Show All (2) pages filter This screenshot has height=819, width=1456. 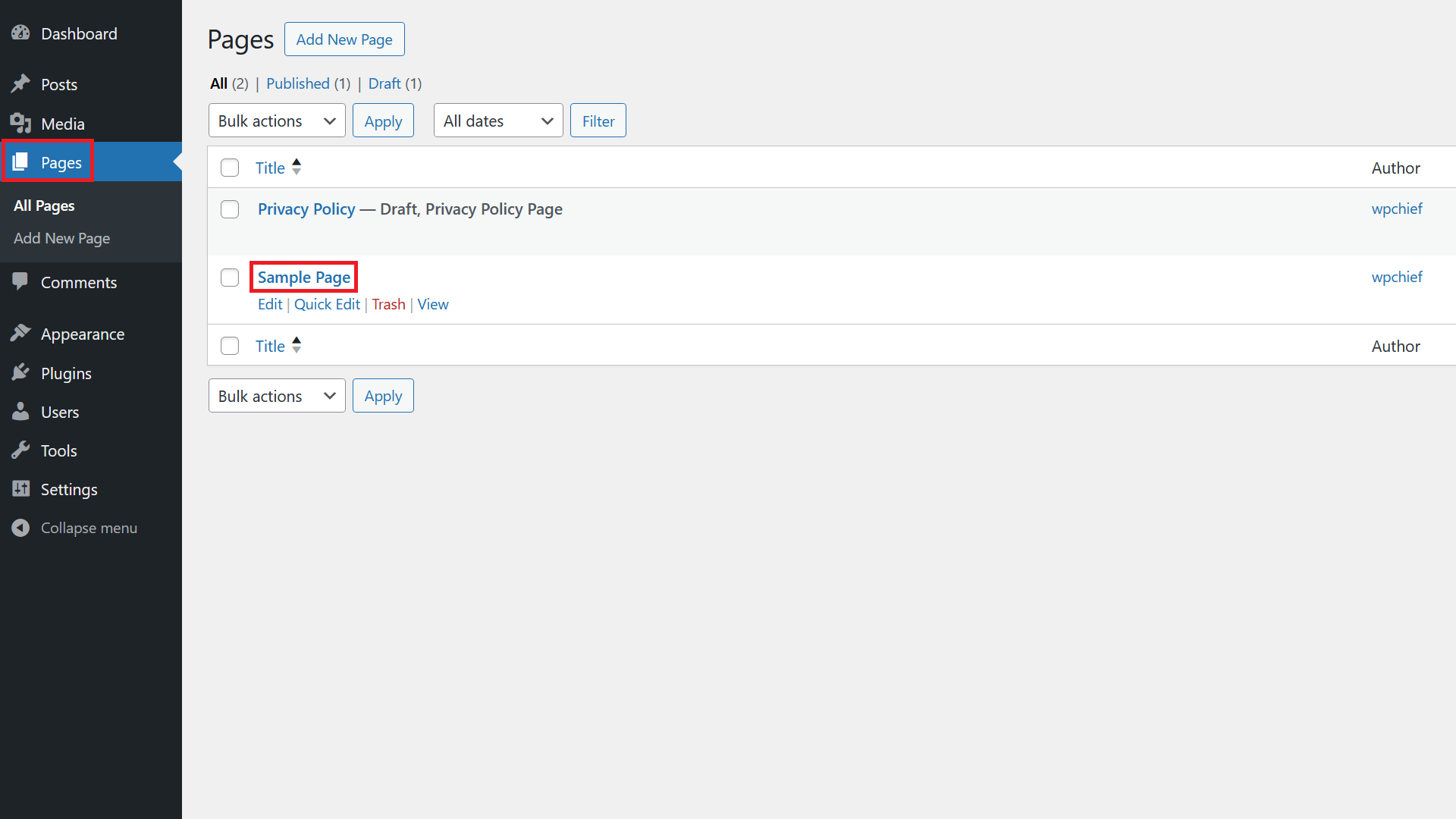tap(229, 83)
